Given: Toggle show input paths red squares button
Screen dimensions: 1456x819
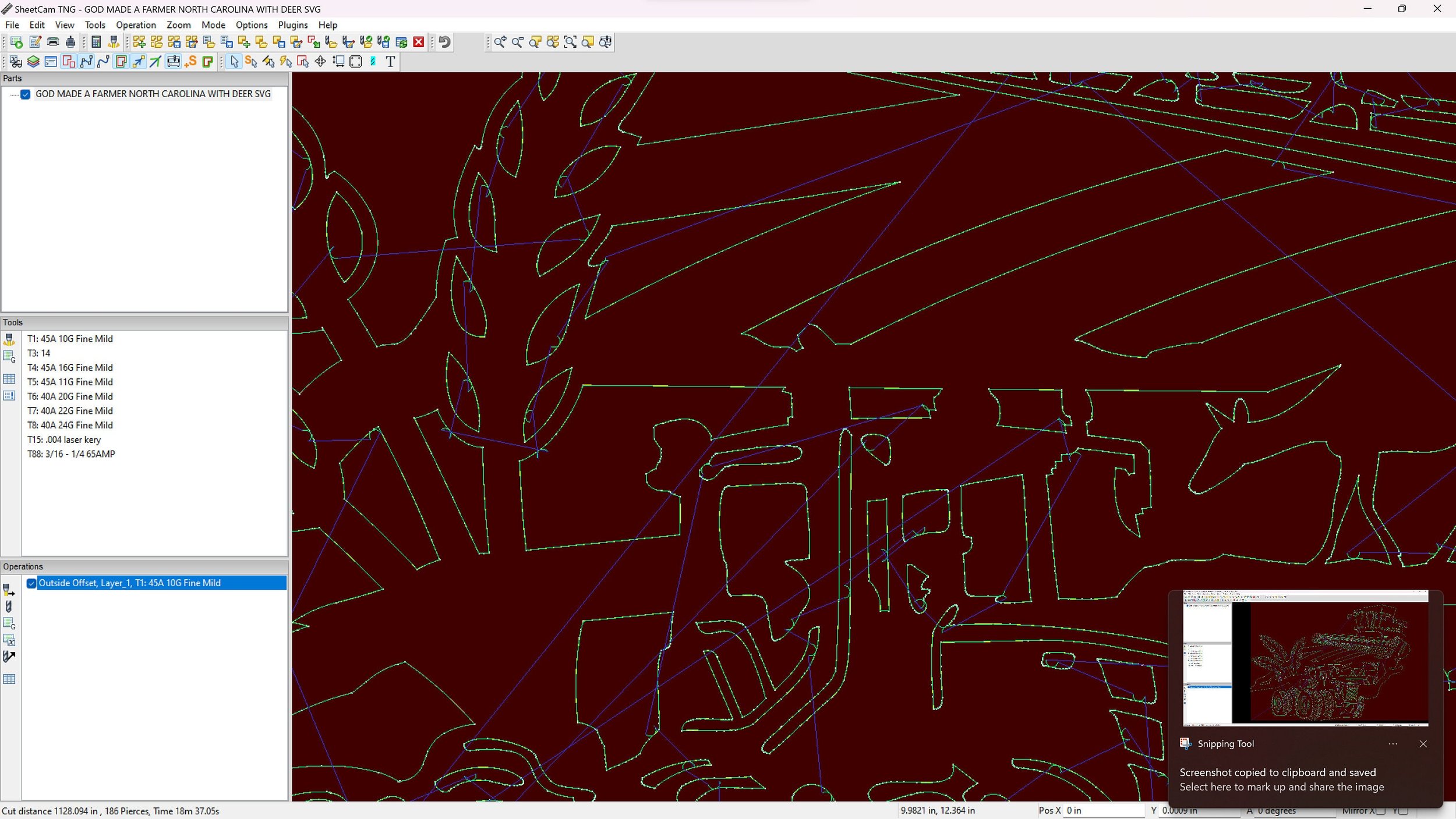Looking at the screenshot, I should (69, 62).
